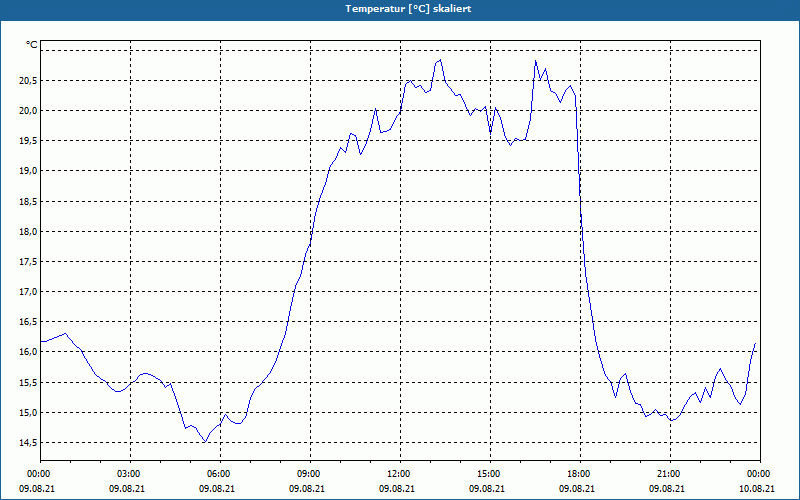Click the 12:00 time label
The height and width of the screenshot is (500, 800).
click(x=397, y=474)
